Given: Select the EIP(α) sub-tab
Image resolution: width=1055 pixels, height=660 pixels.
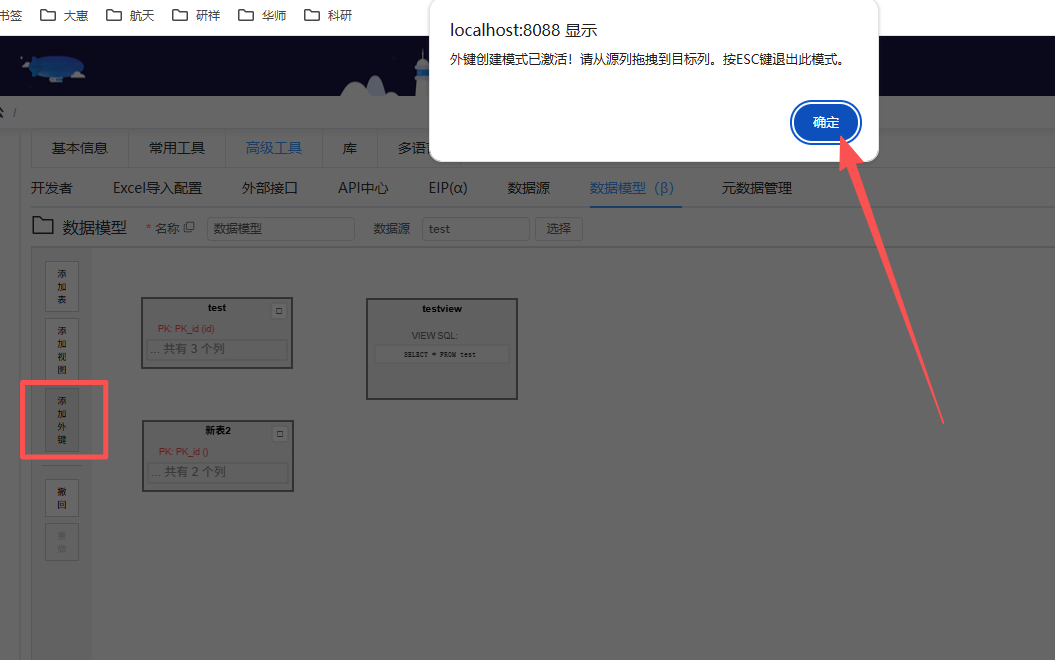Looking at the screenshot, I should point(448,188).
